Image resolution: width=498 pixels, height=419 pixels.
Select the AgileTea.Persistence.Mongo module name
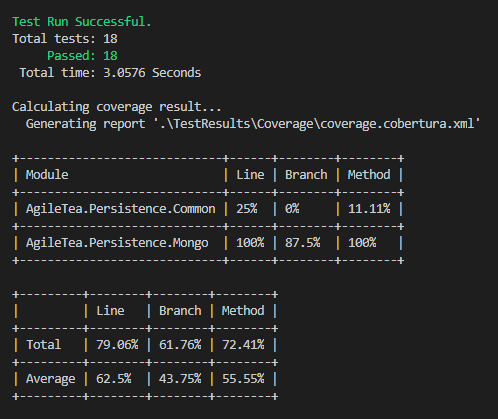[117, 243]
